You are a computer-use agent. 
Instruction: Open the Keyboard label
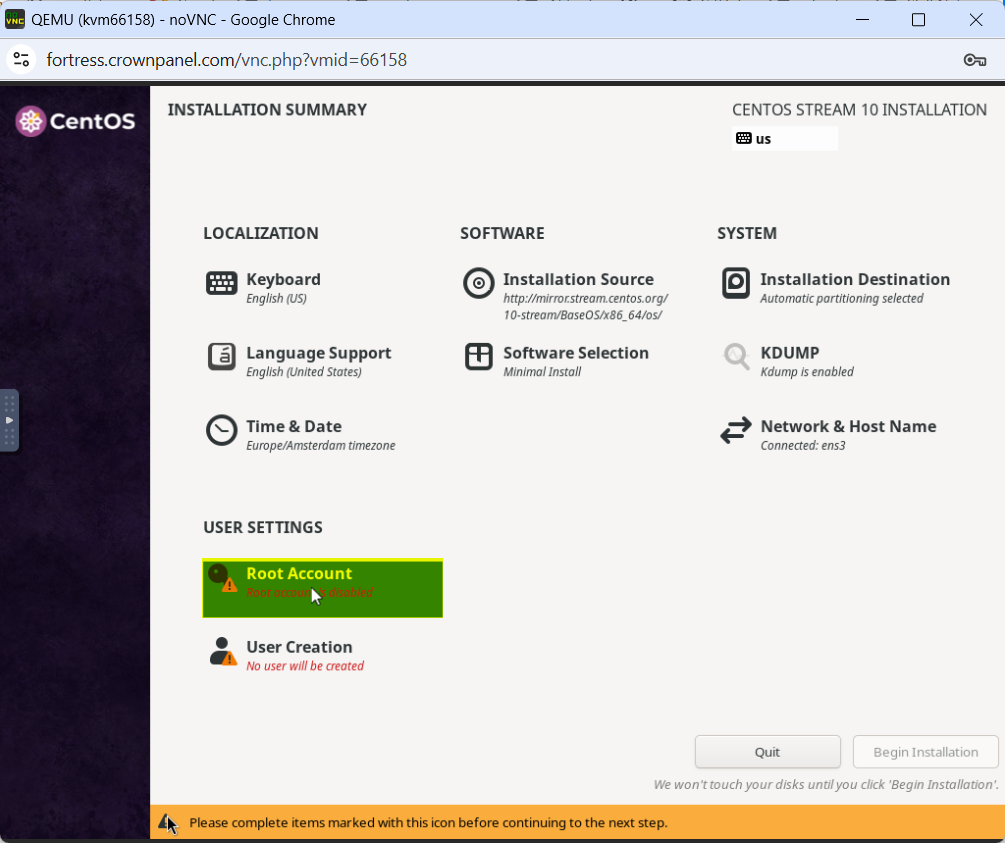[283, 280]
